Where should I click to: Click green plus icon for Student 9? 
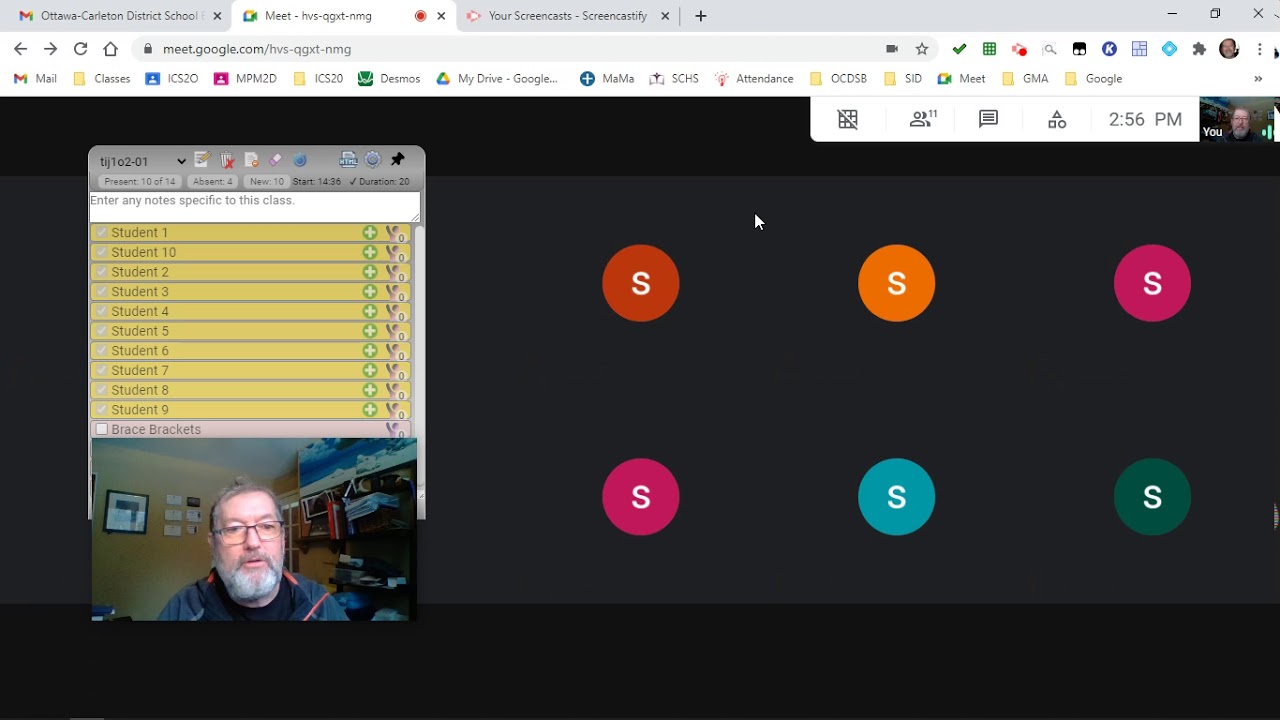[x=370, y=409]
